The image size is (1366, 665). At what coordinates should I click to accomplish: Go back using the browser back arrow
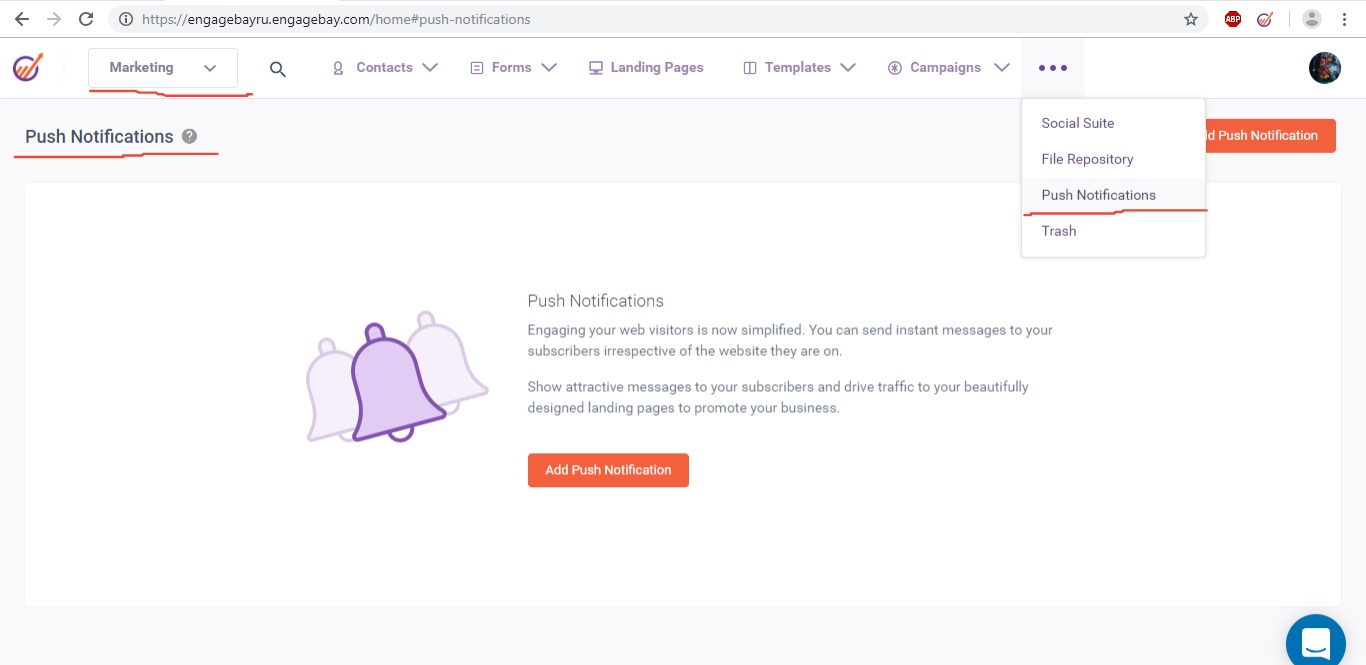coord(22,19)
